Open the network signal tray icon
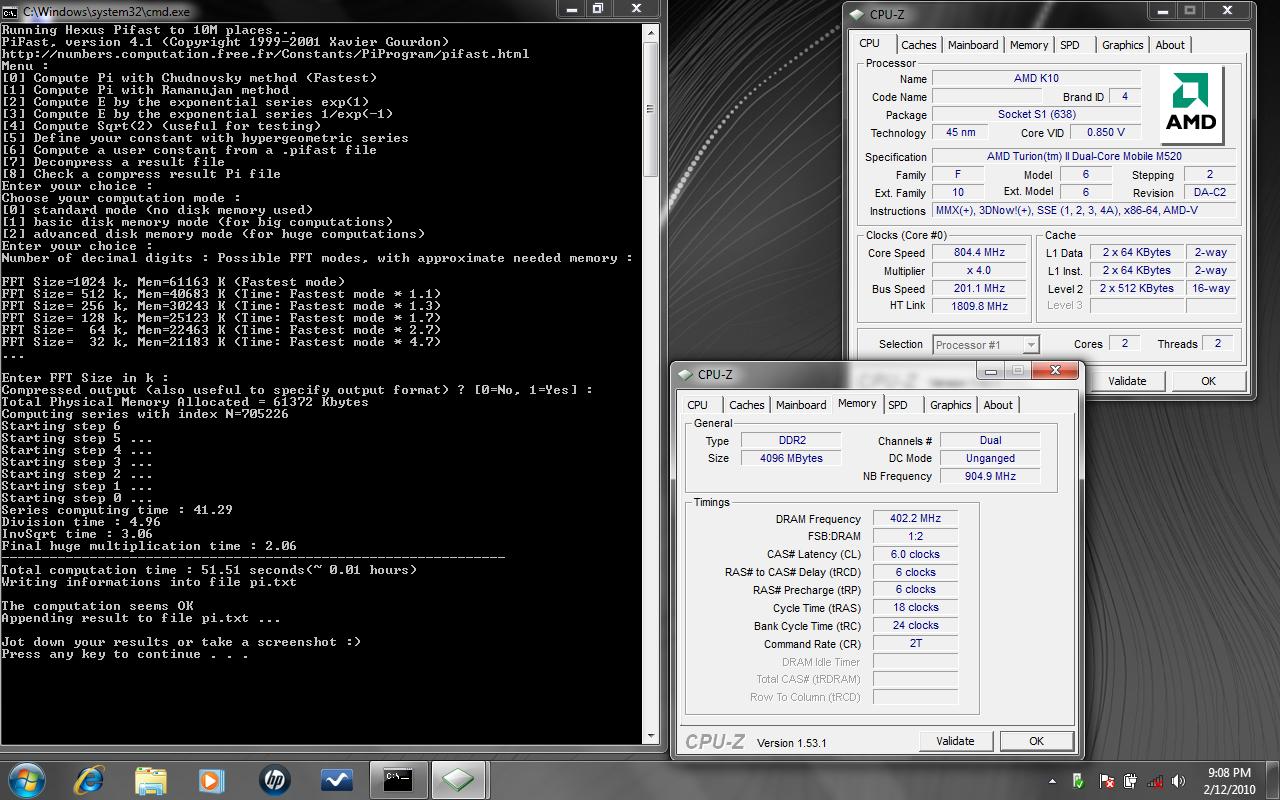1280x800 pixels. tap(1155, 781)
